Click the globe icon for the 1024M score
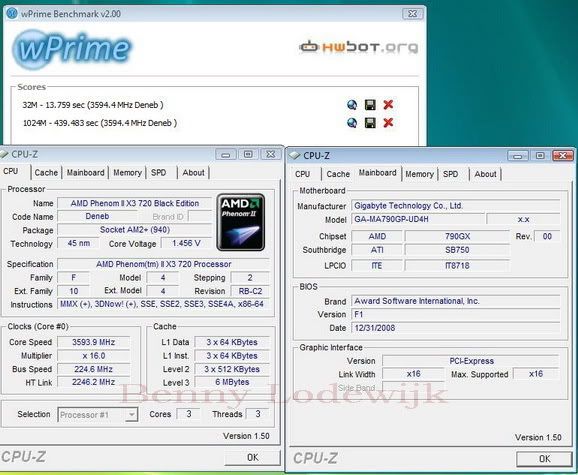This screenshot has width=578, height=475. click(x=352, y=123)
